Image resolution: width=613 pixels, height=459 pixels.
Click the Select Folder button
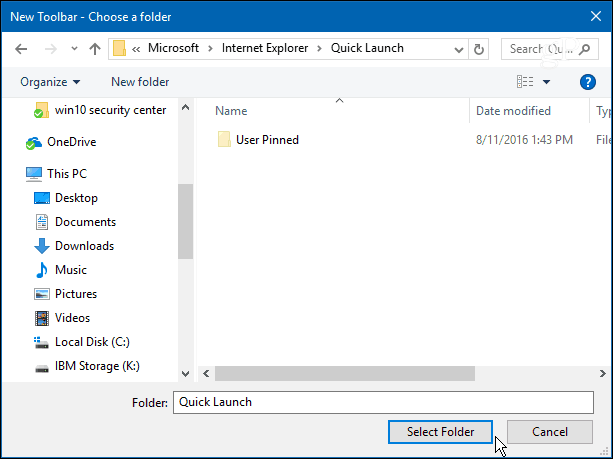(x=440, y=432)
